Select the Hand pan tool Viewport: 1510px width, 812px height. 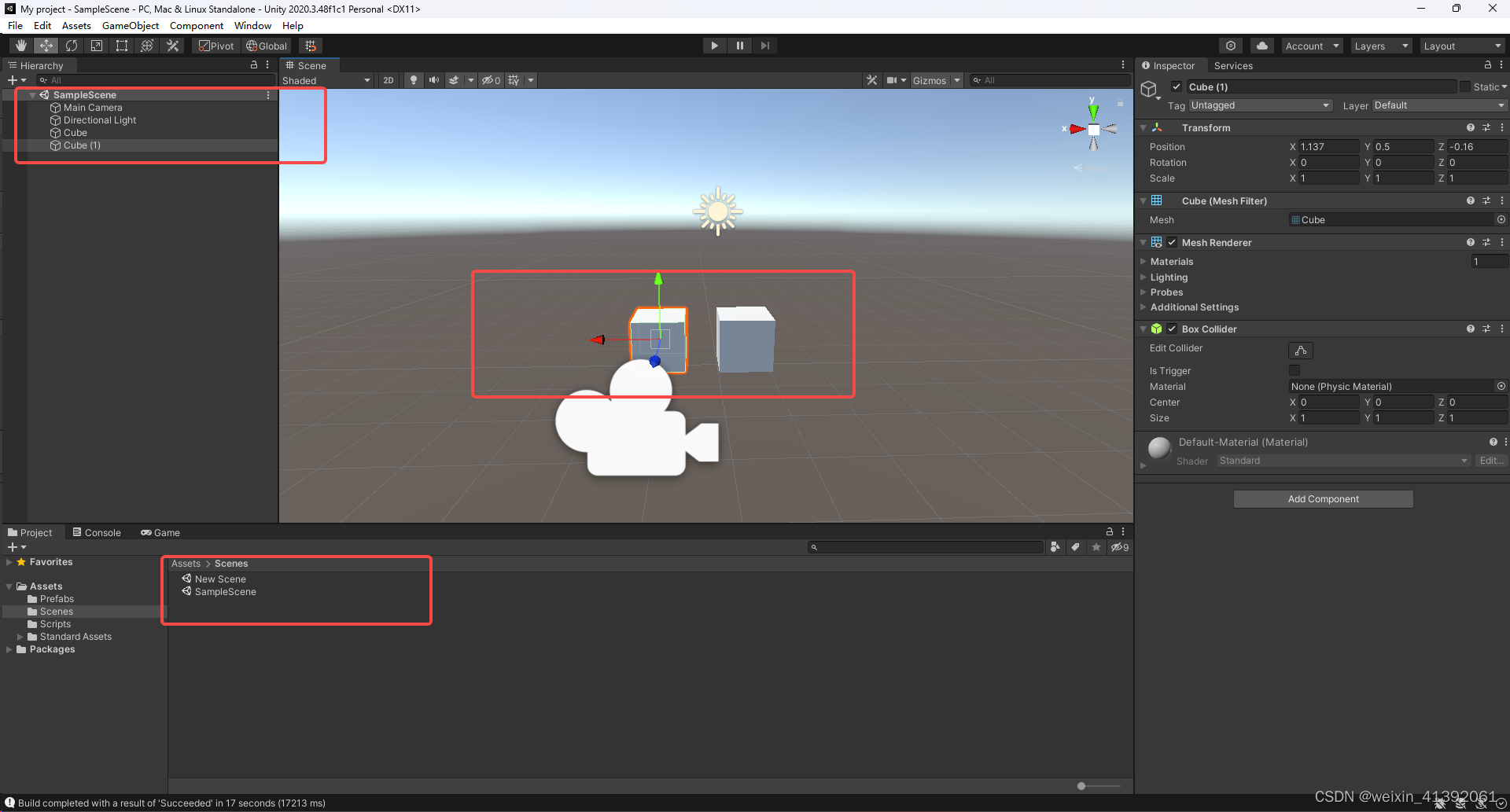[x=21, y=45]
